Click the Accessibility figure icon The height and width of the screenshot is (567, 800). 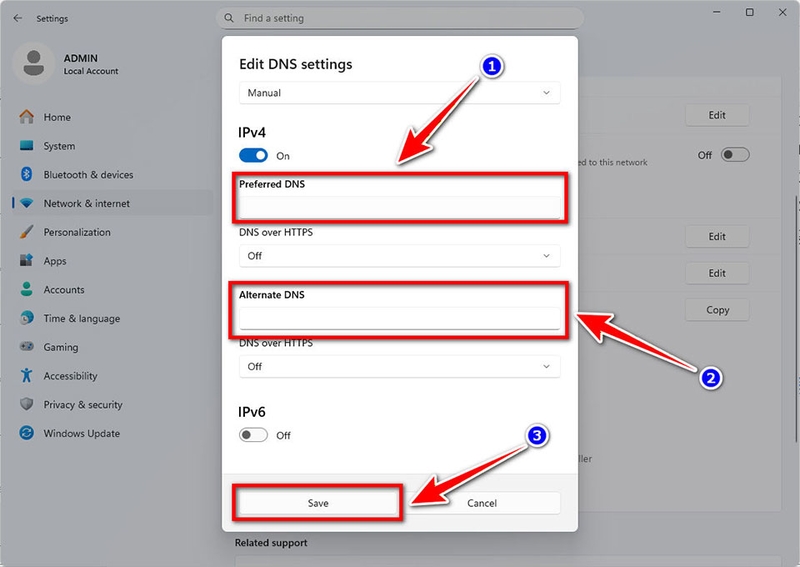click(x=27, y=376)
